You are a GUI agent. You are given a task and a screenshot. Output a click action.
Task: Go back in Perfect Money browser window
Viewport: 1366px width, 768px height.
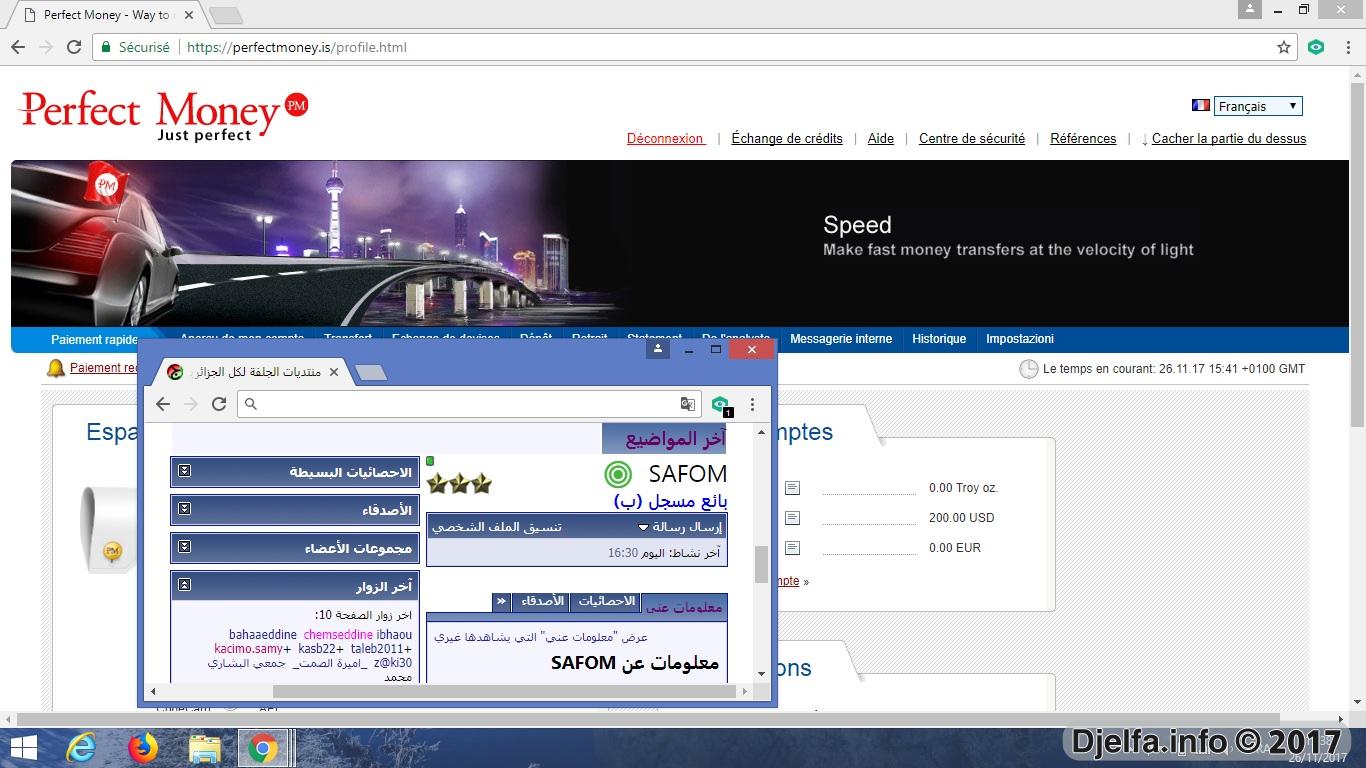click(18, 47)
